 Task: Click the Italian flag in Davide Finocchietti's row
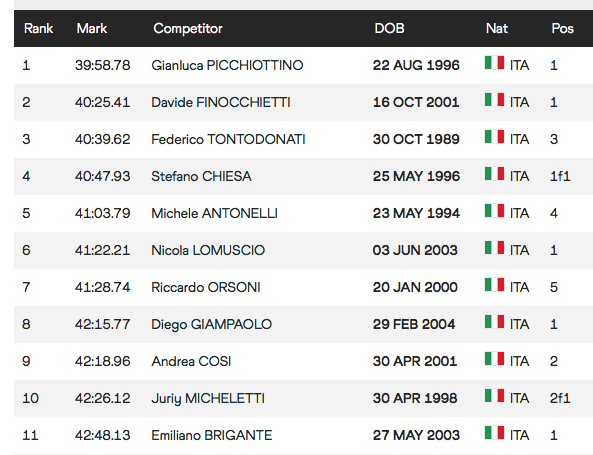point(494,100)
